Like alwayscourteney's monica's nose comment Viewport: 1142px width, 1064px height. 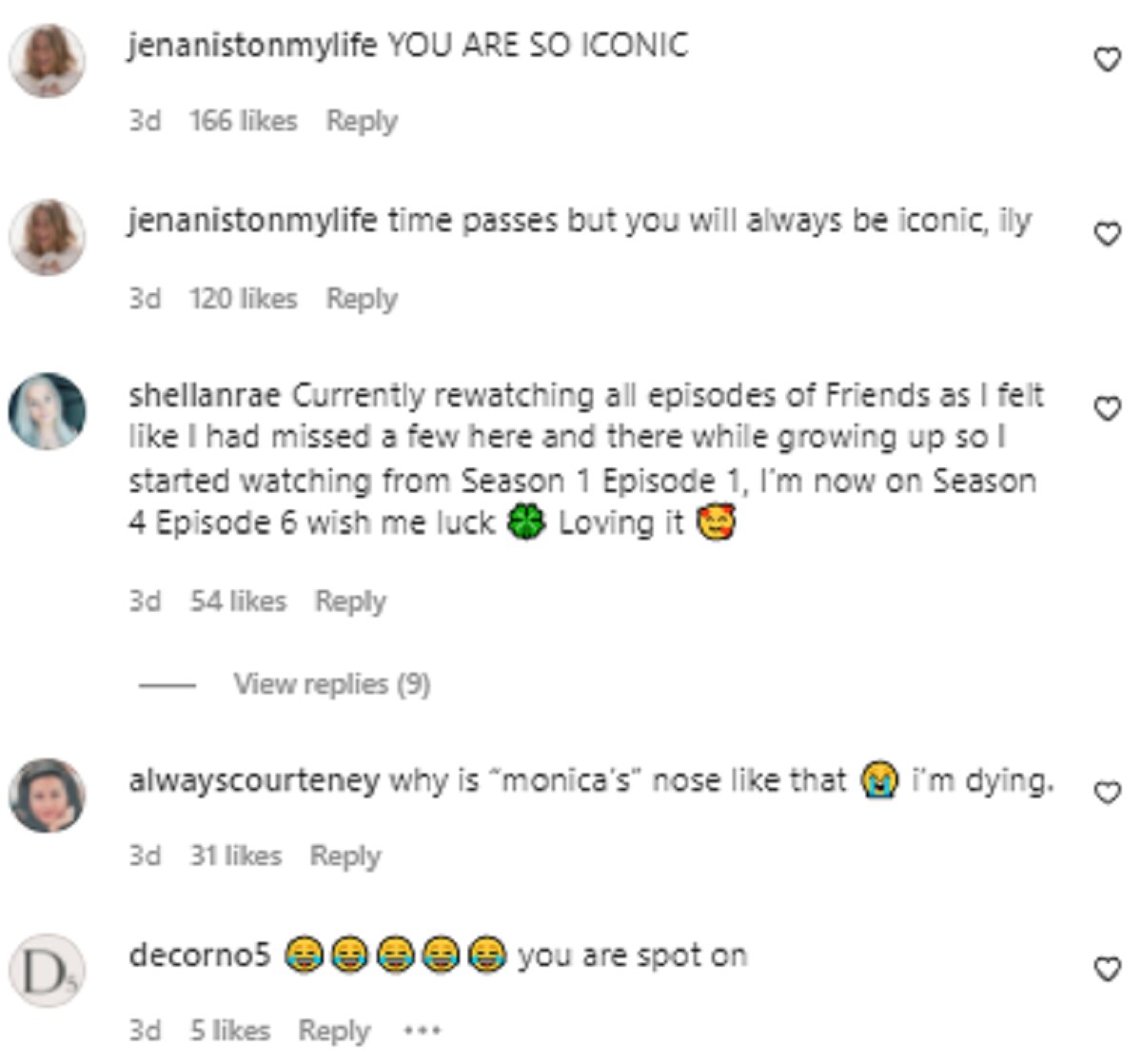tap(1106, 793)
